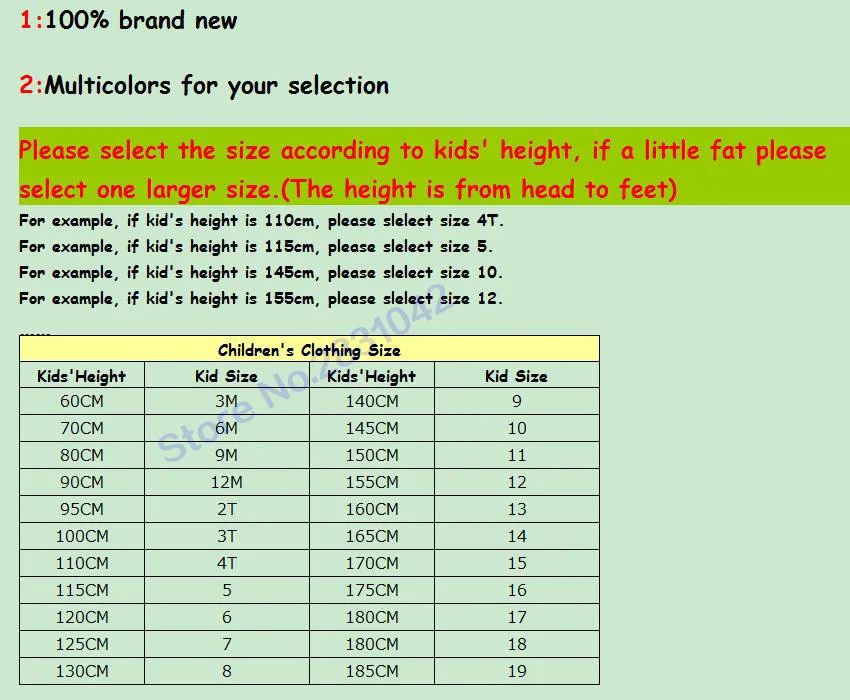Viewport: 850px width, 700px height.
Task: Click the red '1:100% brand new' heading
Action: pyautogui.click(x=128, y=20)
